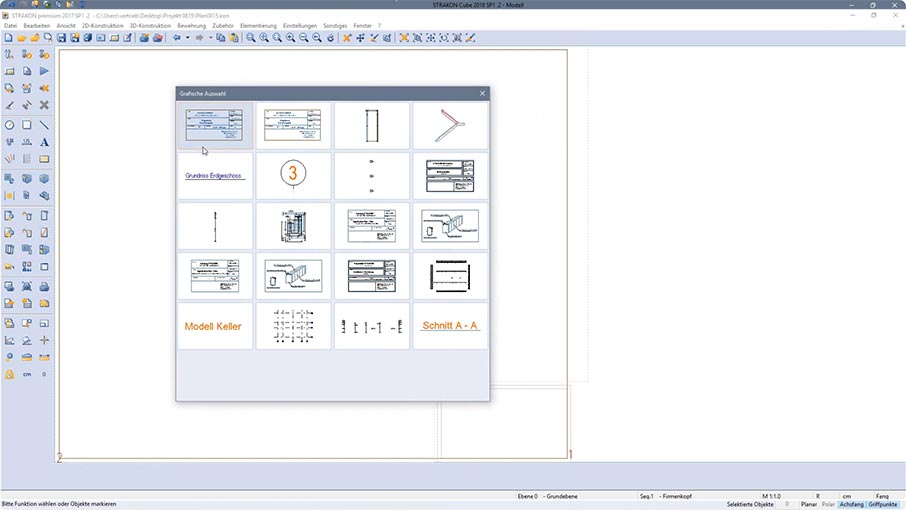Viewport: 906px width, 510px height.
Task: Choose the Schnitt A - A thumbnail
Action: 450,326
